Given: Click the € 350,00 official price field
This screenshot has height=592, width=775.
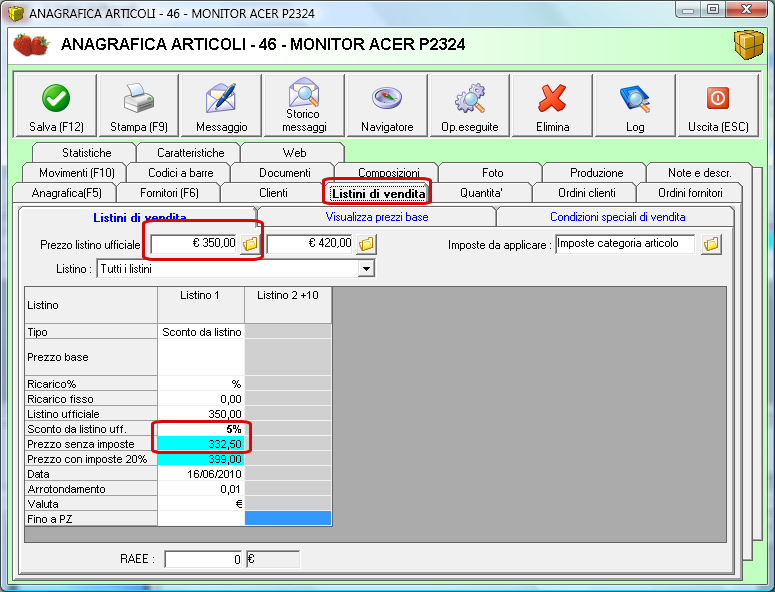Looking at the screenshot, I should (x=194, y=244).
